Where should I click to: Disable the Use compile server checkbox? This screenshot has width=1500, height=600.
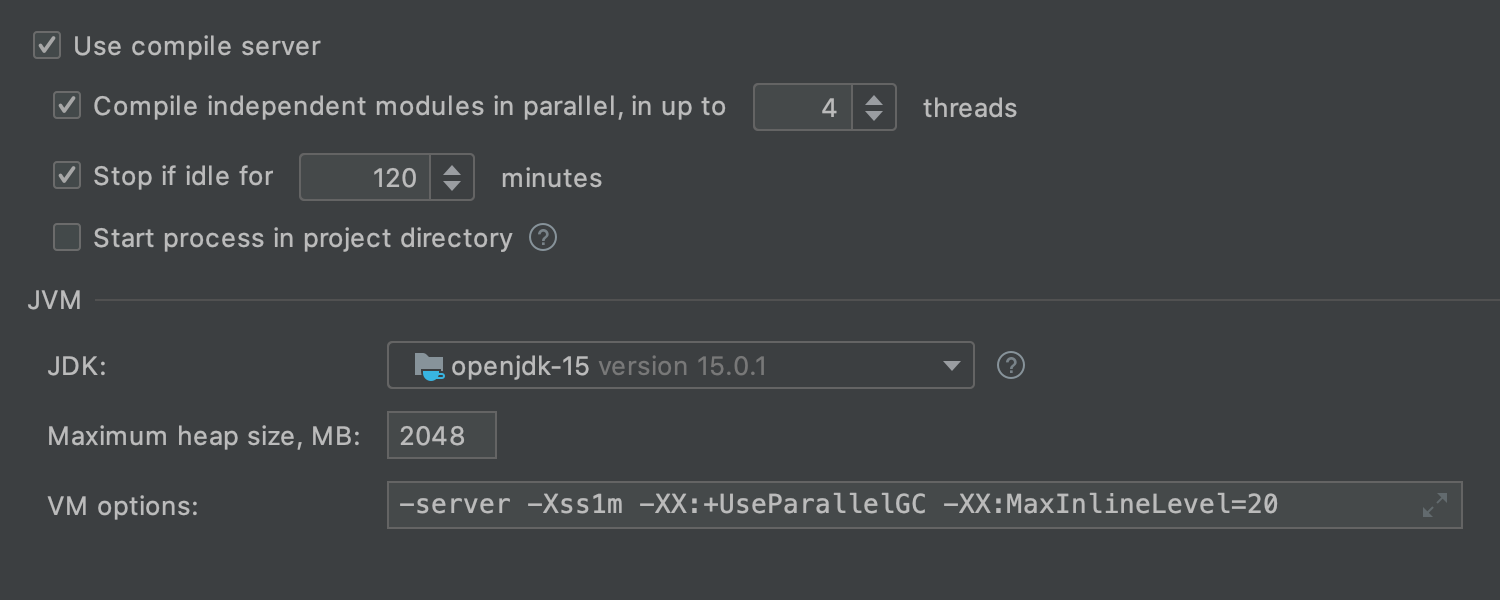tap(47, 46)
